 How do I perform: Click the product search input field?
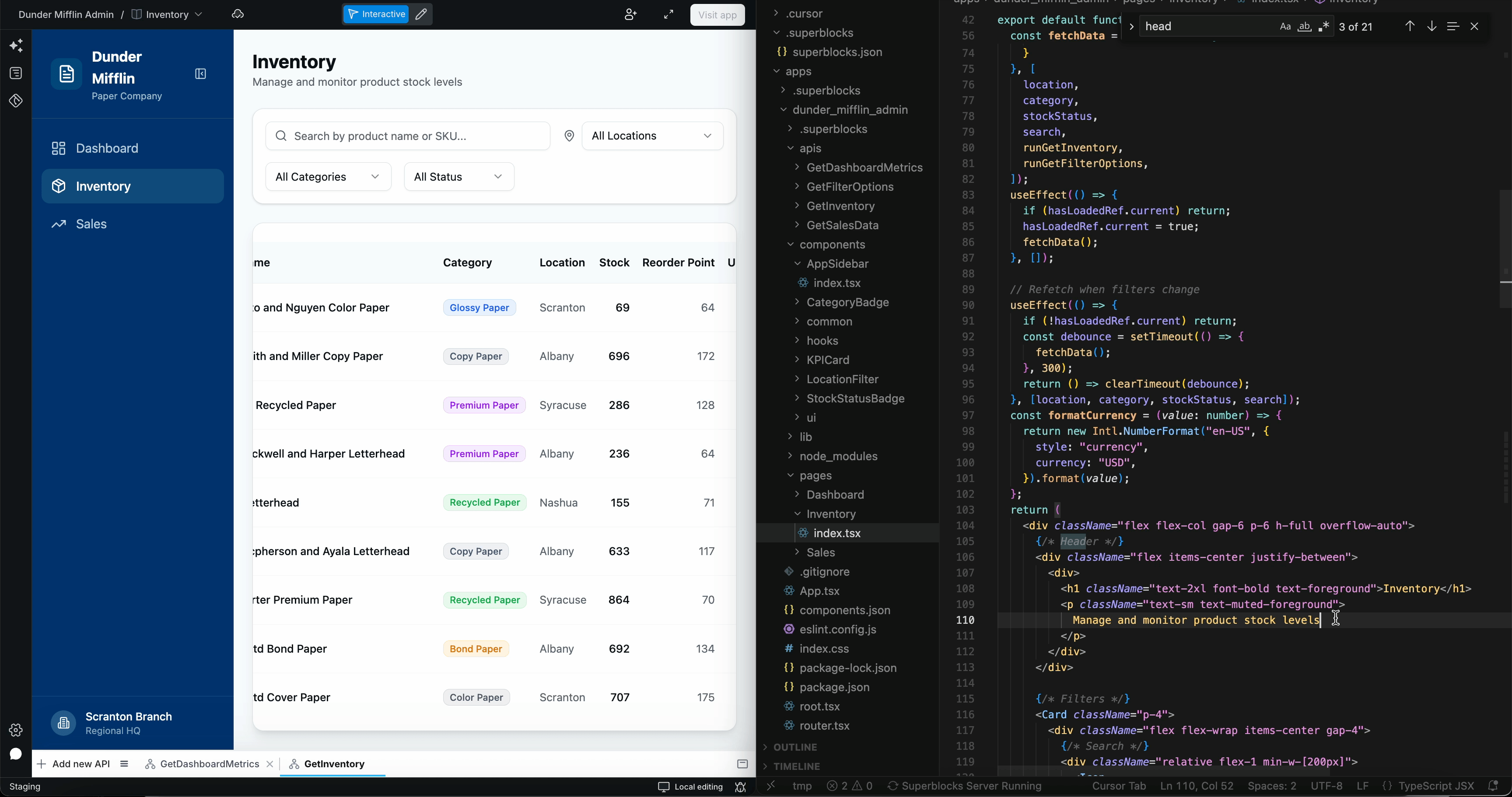click(x=408, y=136)
